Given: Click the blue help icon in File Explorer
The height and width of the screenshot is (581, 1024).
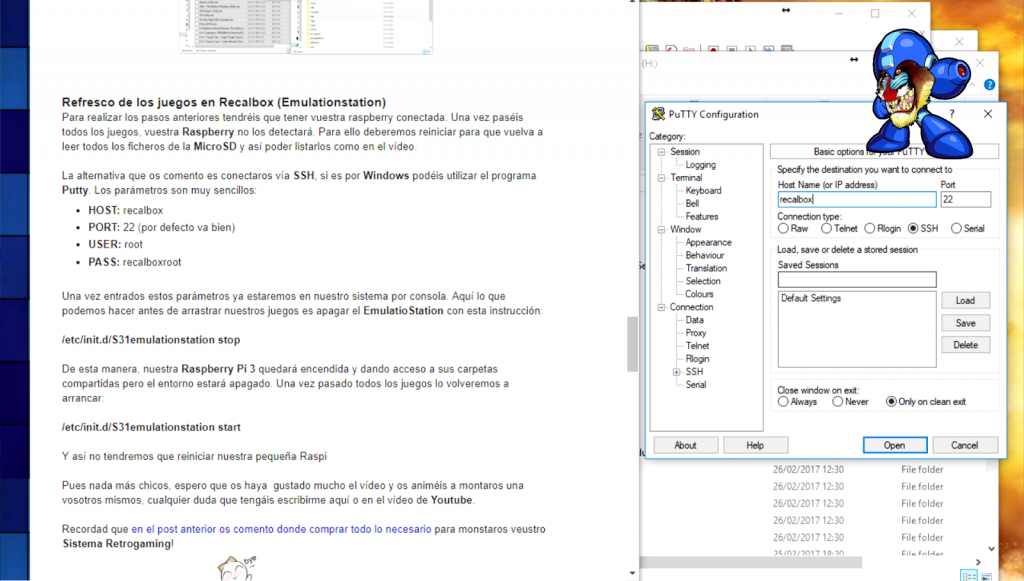Looking at the screenshot, I should point(989,86).
